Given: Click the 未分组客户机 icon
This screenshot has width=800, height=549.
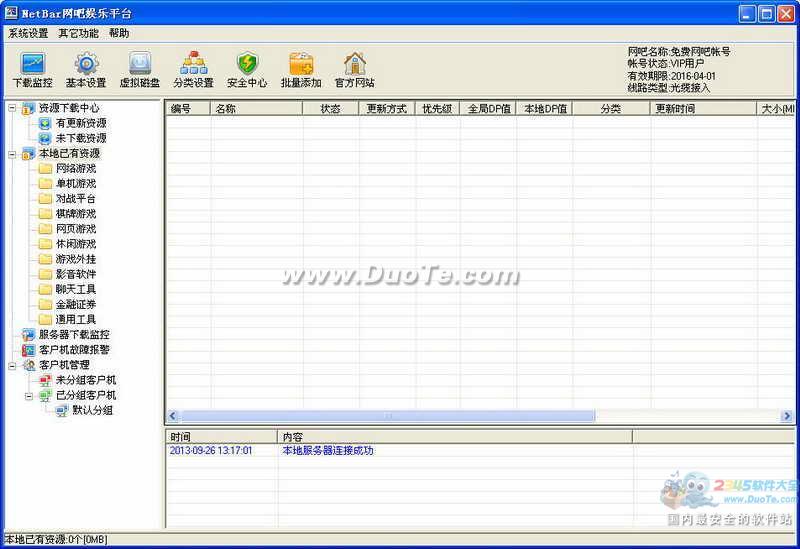Looking at the screenshot, I should [x=45, y=380].
